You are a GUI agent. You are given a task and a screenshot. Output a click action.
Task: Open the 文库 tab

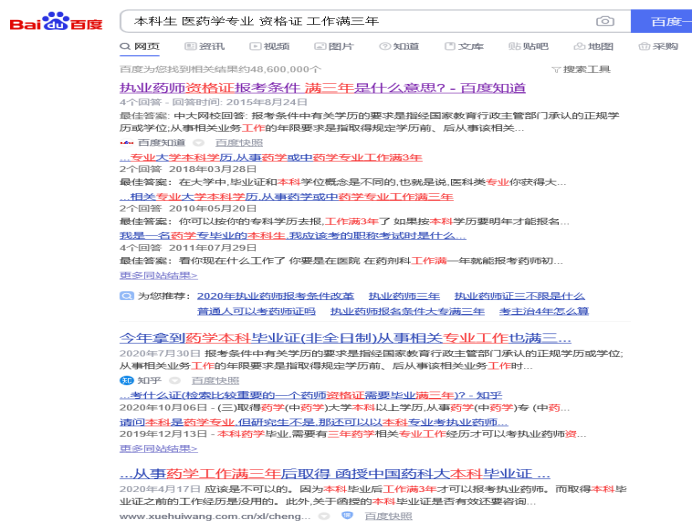(464, 46)
